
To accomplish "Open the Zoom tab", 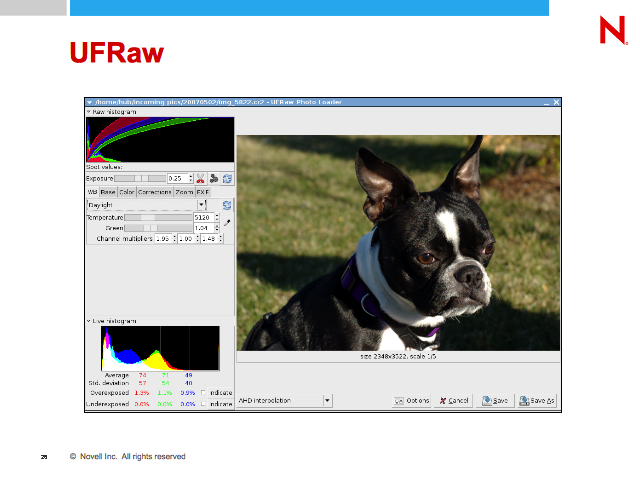I will 184,192.
